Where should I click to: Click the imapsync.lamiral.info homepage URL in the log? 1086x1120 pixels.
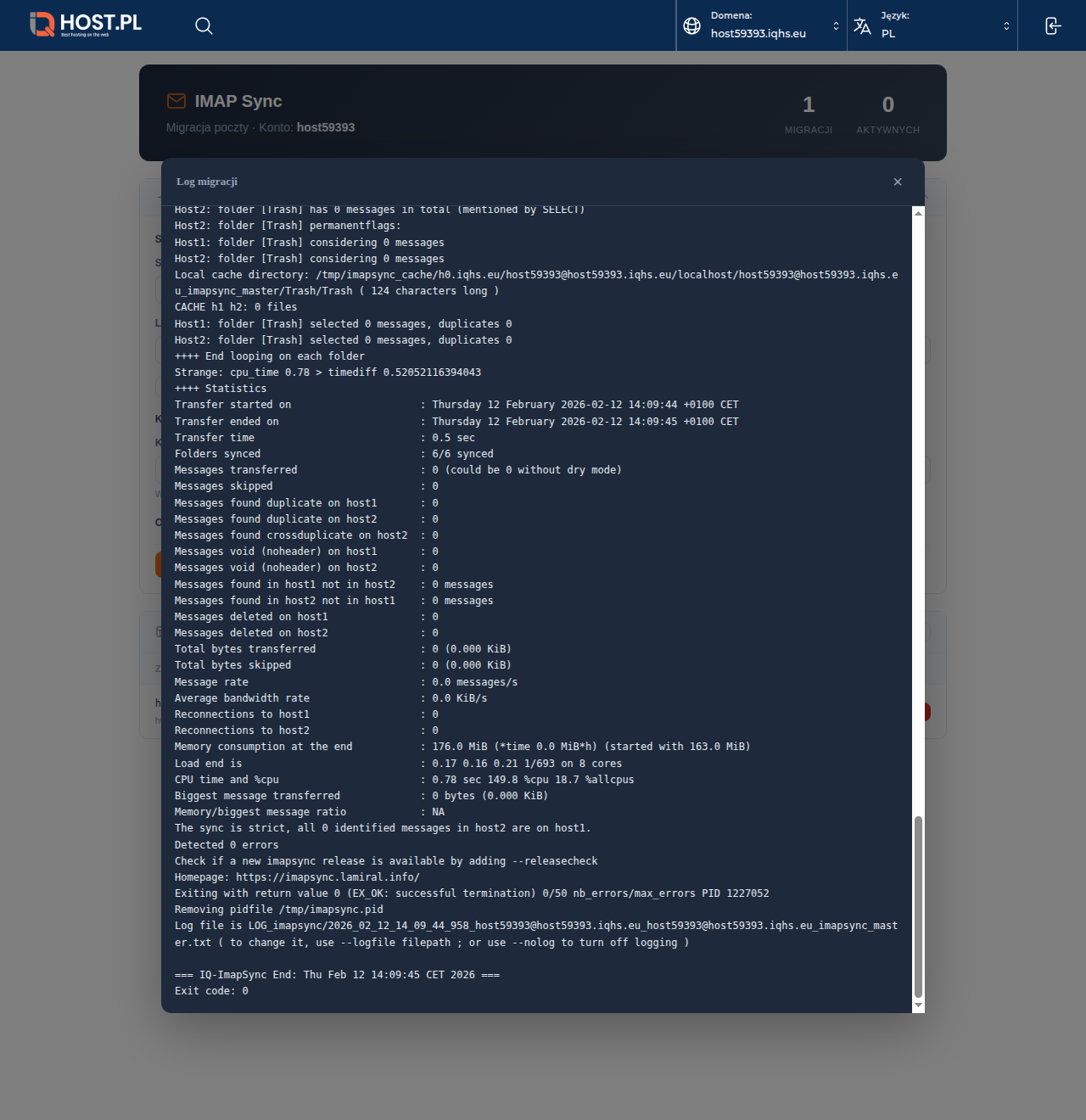[327, 877]
